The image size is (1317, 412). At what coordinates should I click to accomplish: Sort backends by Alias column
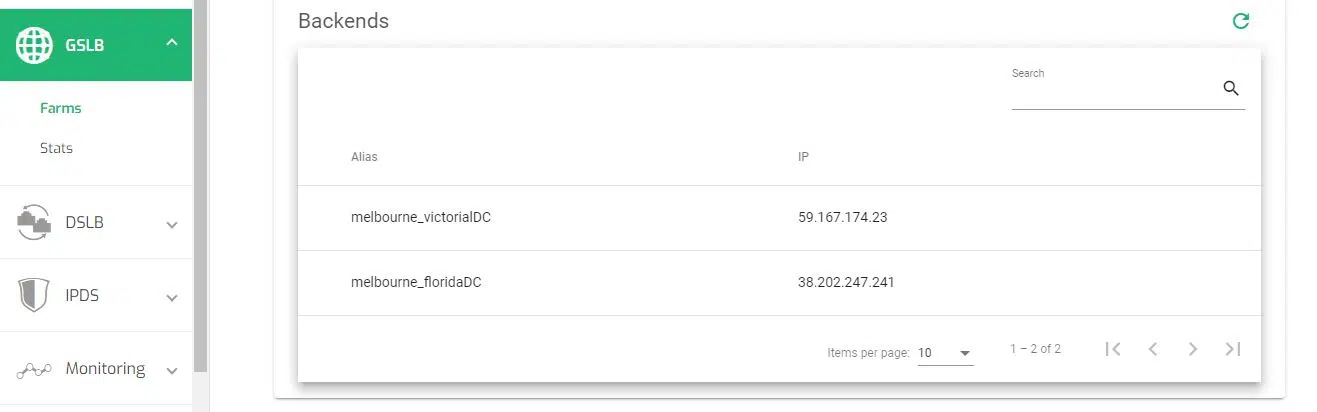(x=364, y=157)
